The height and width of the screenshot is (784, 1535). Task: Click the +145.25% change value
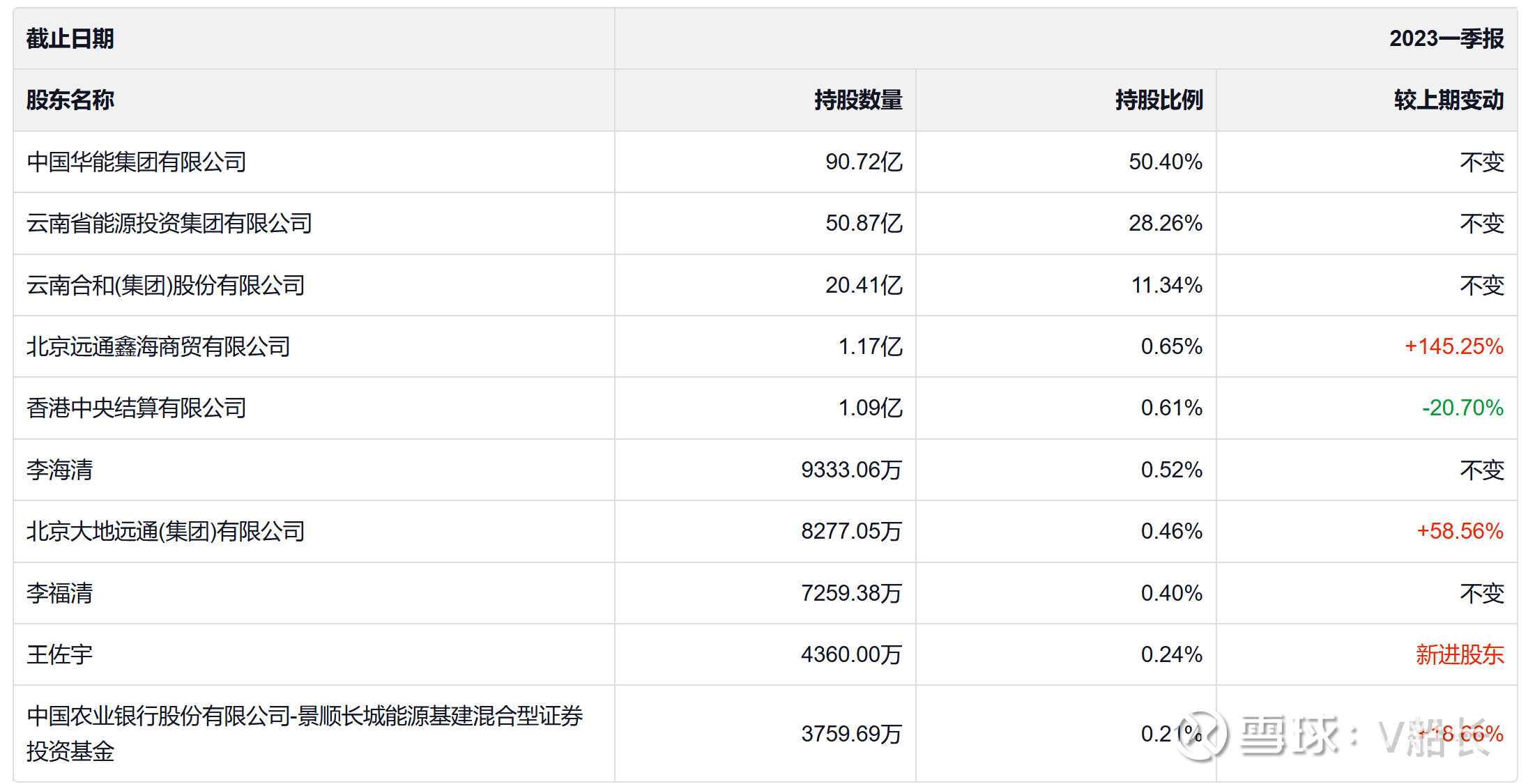pyautogui.click(x=1453, y=346)
